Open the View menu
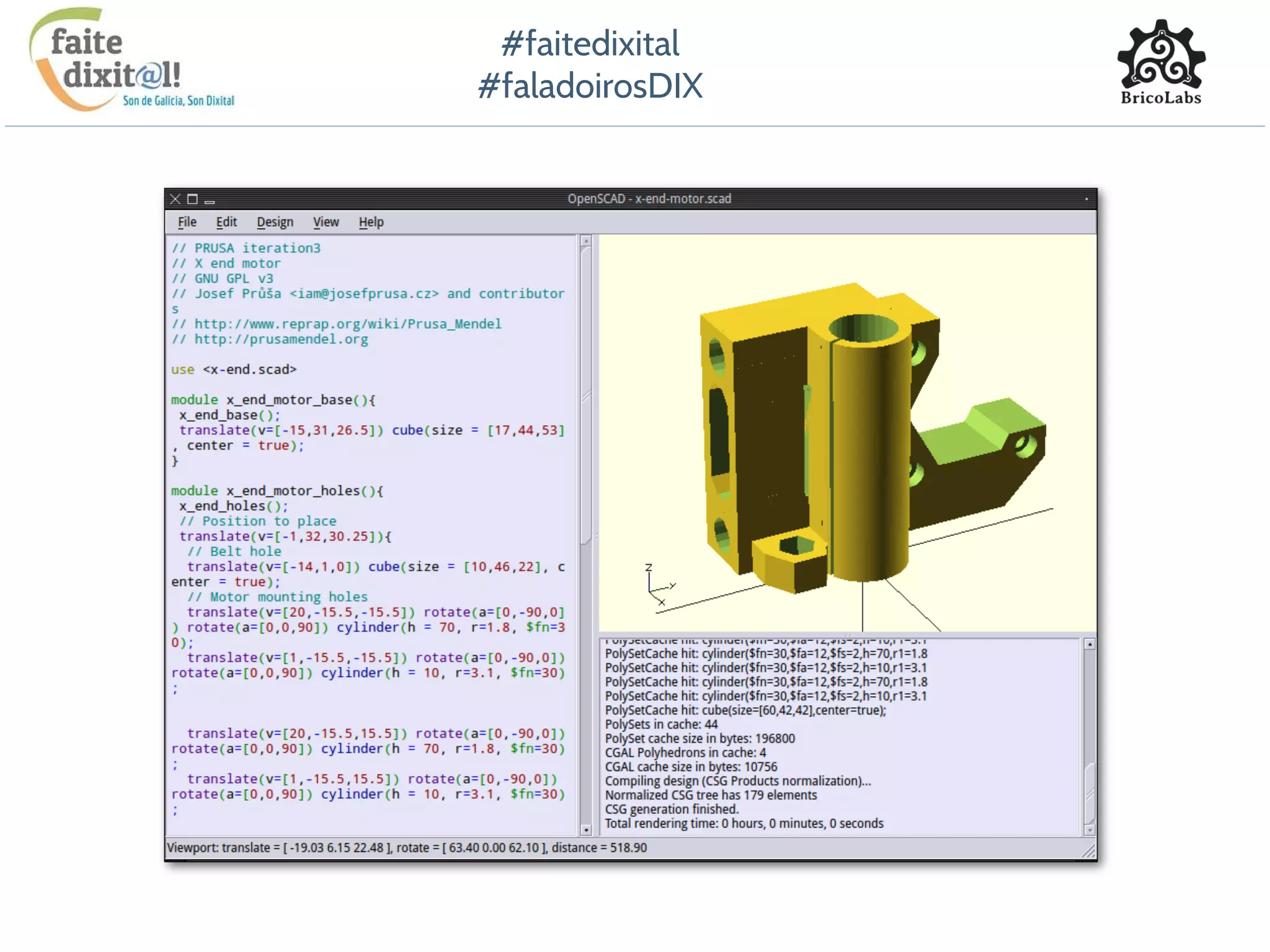1270x952 pixels. [326, 222]
